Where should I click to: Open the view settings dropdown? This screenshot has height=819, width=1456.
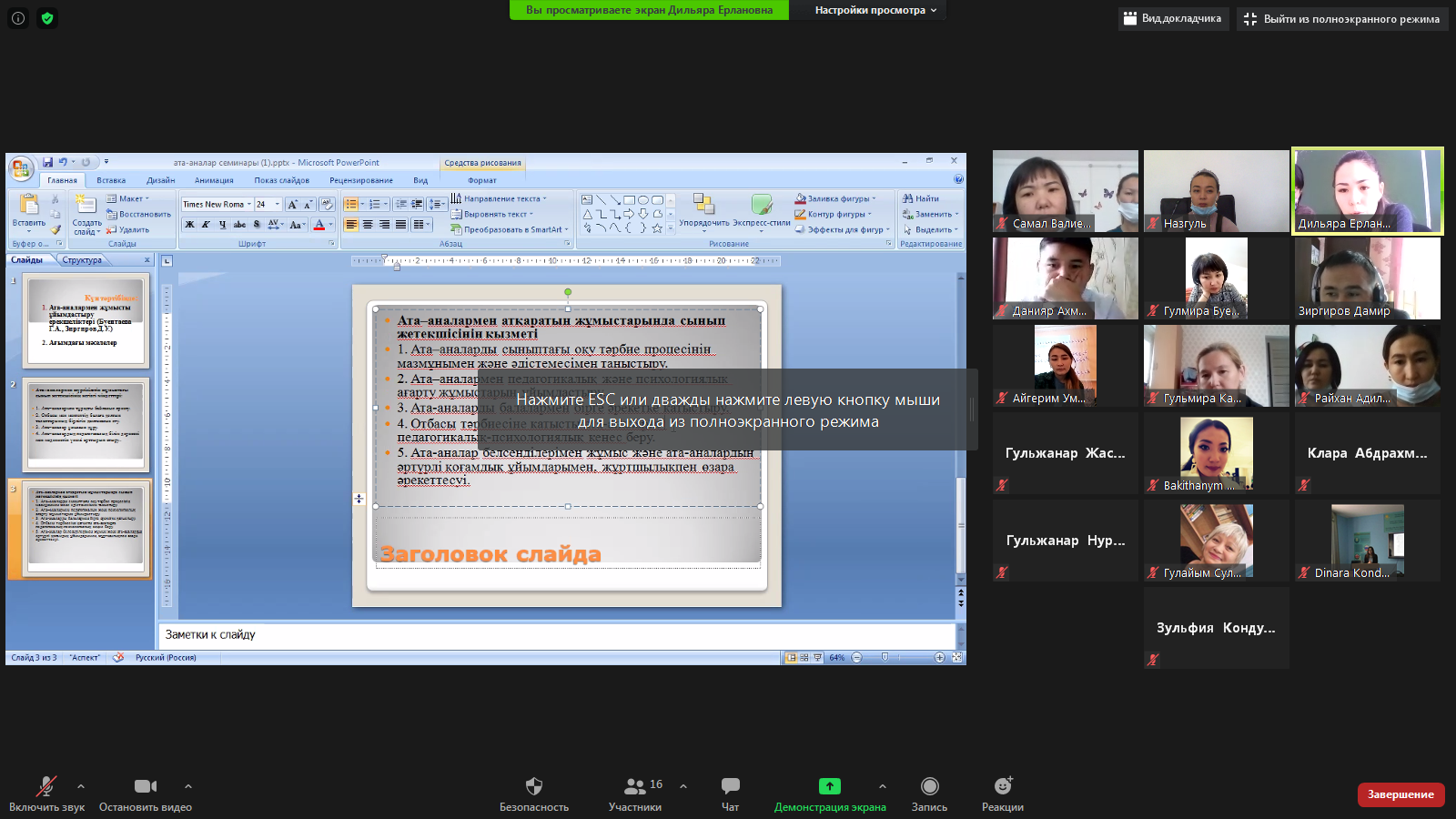click(x=875, y=10)
